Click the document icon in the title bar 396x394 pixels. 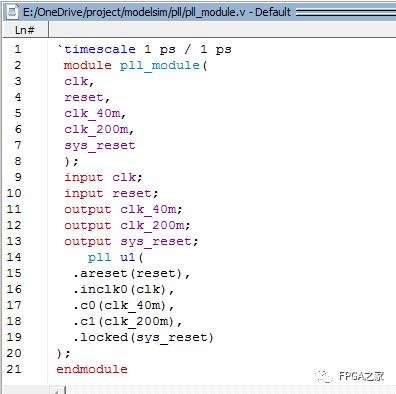(14, 12)
